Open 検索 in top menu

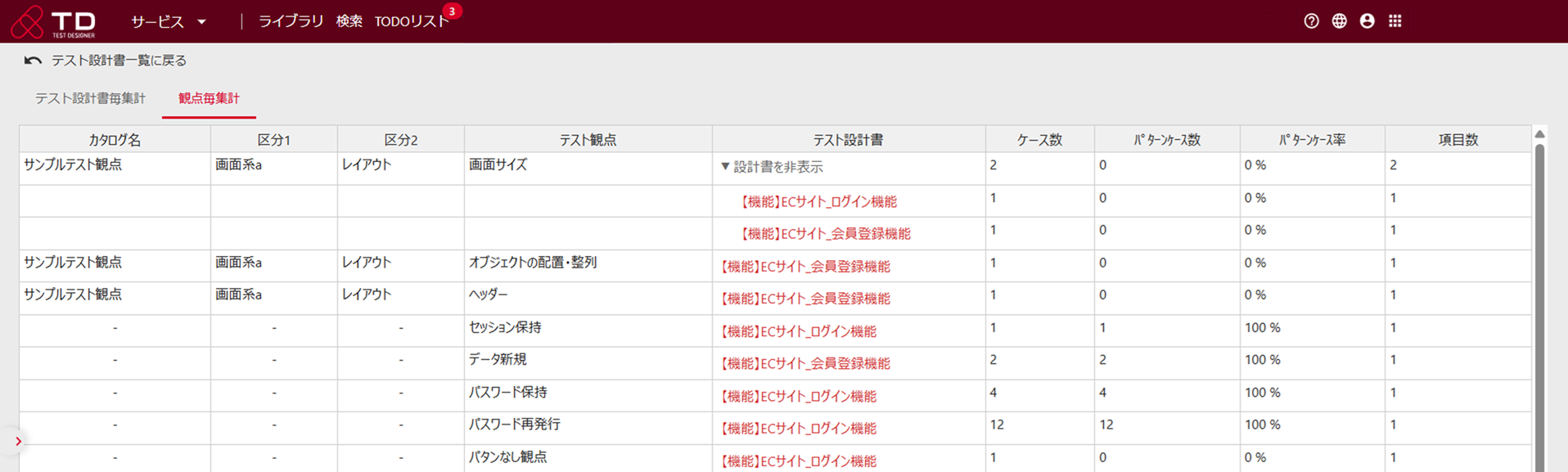point(349,22)
